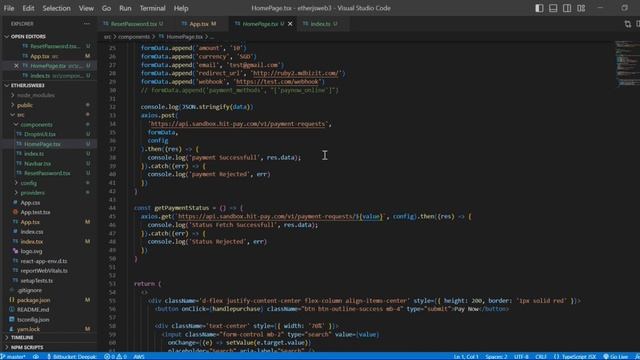Viewport: 640px width, 360px height.
Task: Change the TypeScript JSX language mode
Action: 576,356
